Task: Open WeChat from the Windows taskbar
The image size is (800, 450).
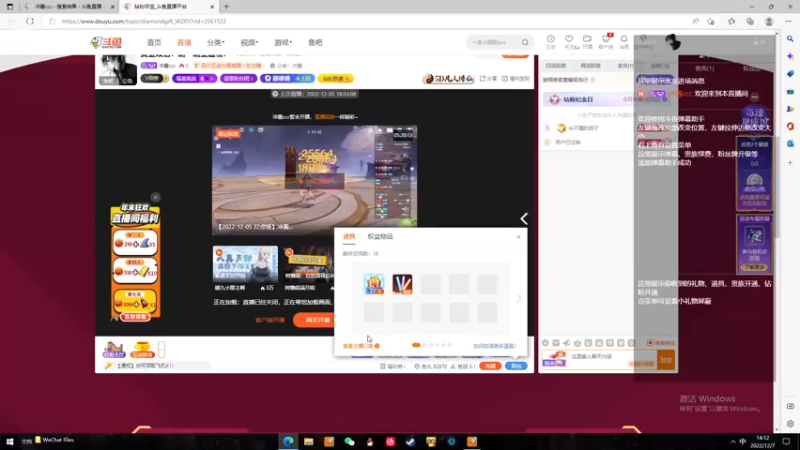Action: tap(349, 441)
